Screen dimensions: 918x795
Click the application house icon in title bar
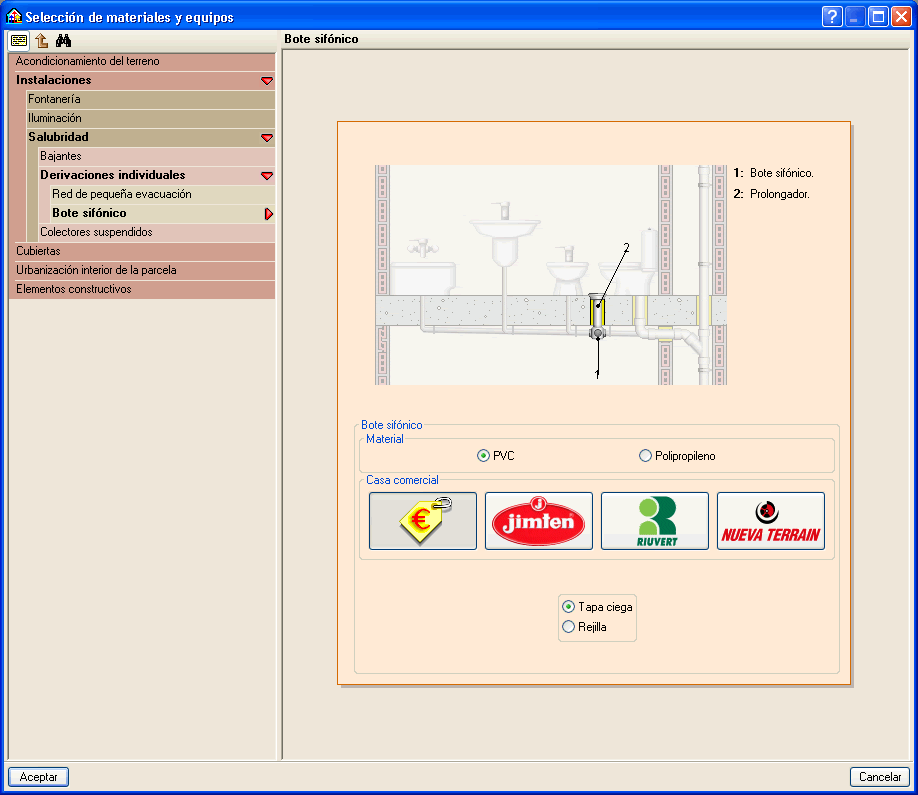coord(13,16)
